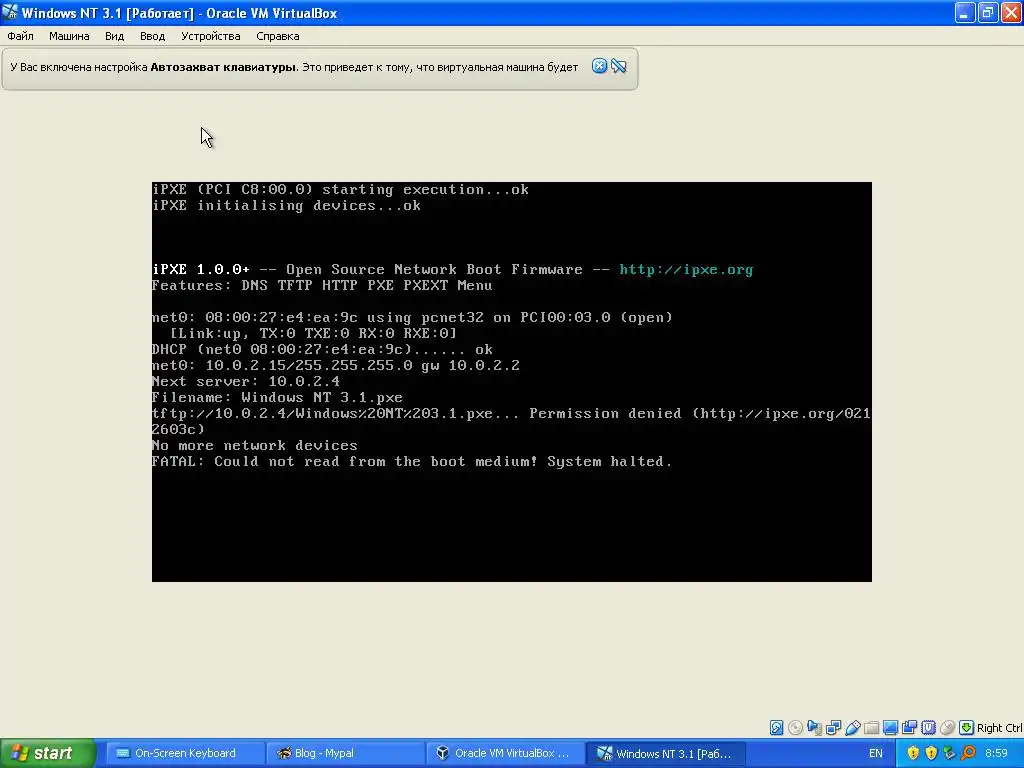Read the Автозахват клавиатуры notification text
The height and width of the screenshot is (768, 1024).
(294, 67)
